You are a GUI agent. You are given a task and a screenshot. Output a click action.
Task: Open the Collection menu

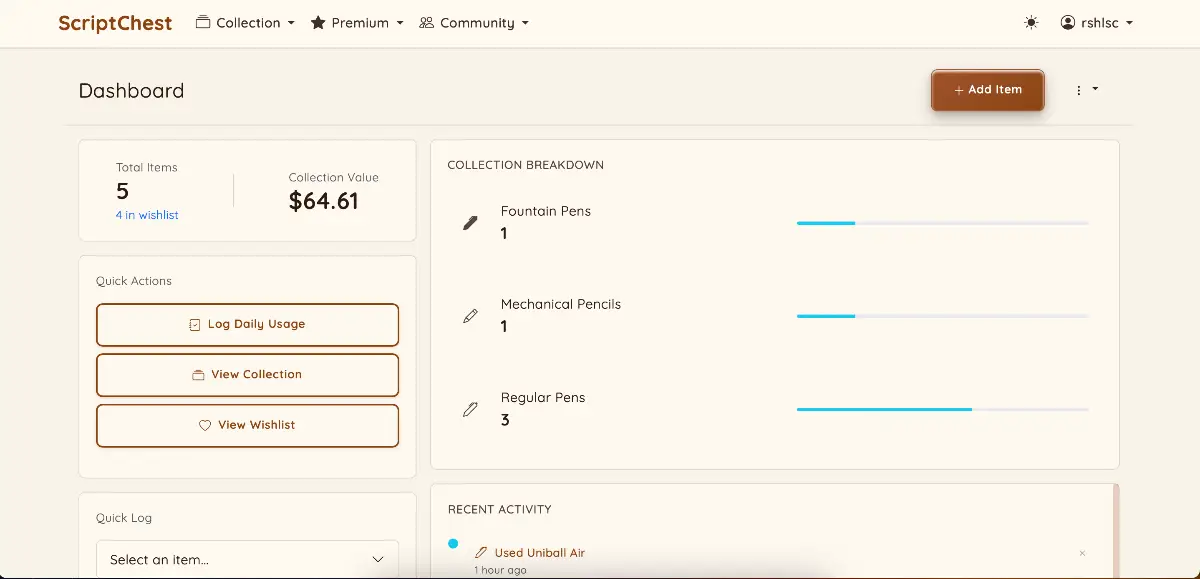(245, 23)
